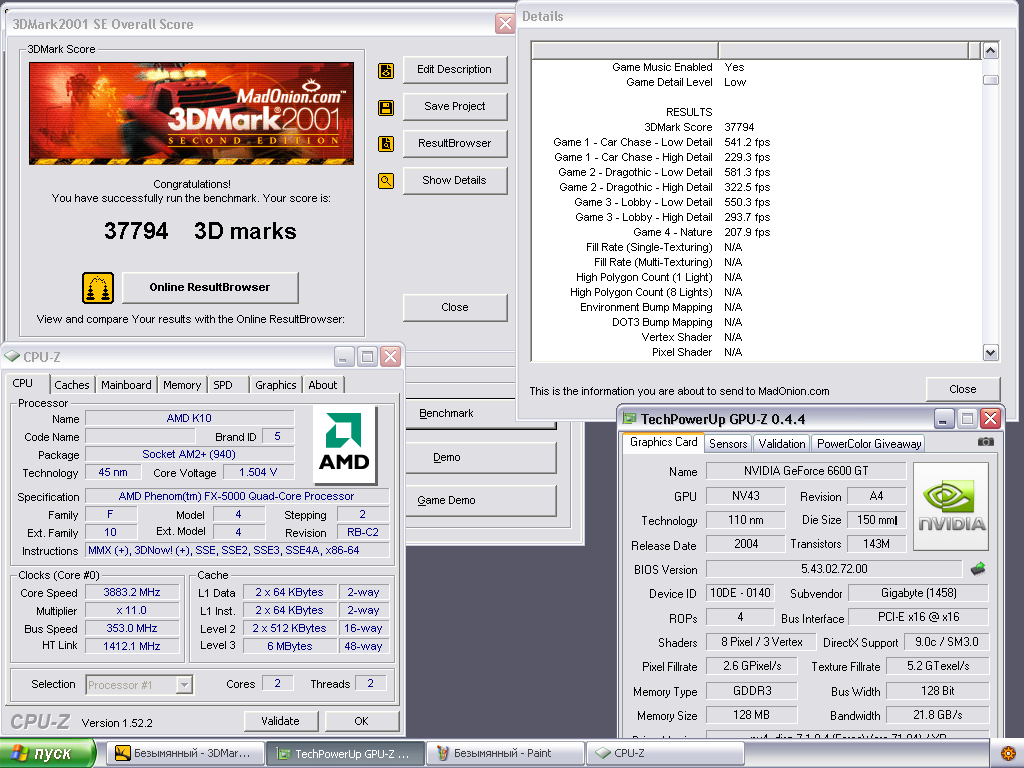The image size is (1024, 768).
Task: Click the Benchmark button in 3DMark
Action: tap(480, 413)
